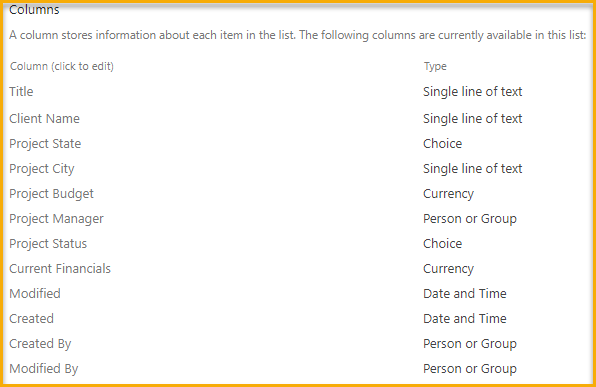Image resolution: width=596 pixels, height=387 pixels.
Task: Click Currency type beside Project Budget
Action: [x=449, y=194]
